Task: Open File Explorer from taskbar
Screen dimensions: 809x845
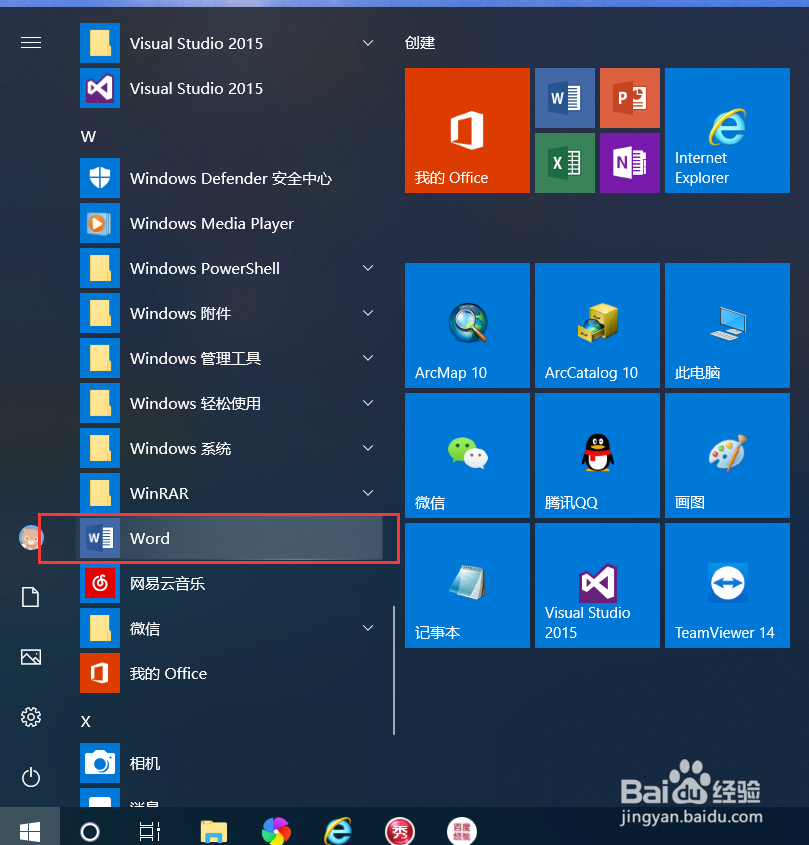Action: pyautogui.click(x=213, y=832)
